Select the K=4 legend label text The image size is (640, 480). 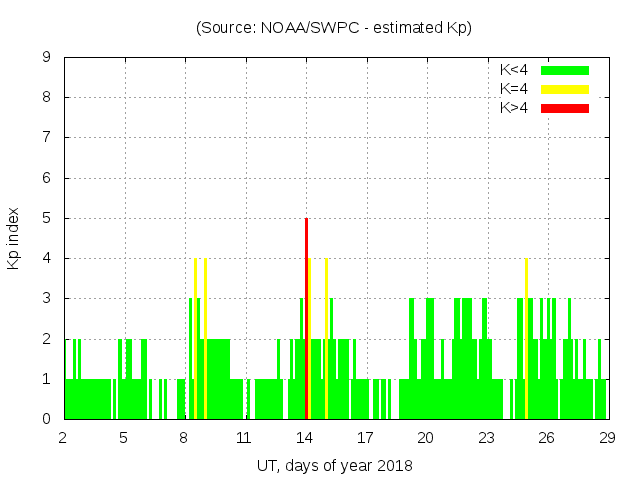[515, 89]
